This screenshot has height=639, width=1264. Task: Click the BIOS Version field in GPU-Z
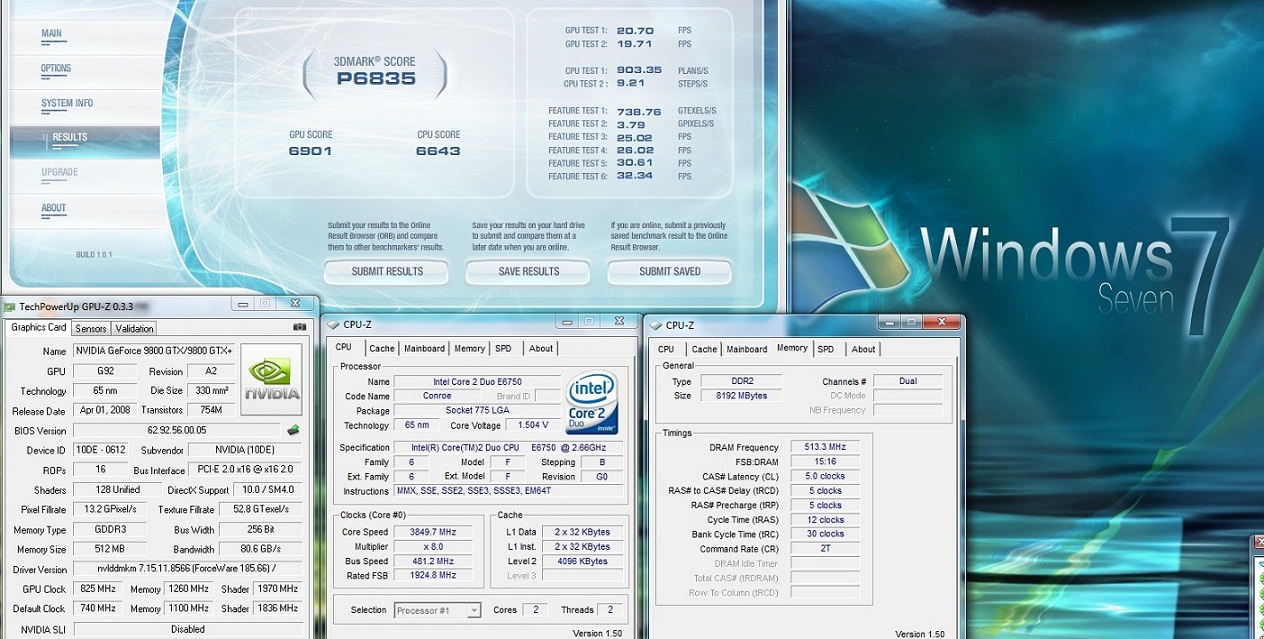177,430
